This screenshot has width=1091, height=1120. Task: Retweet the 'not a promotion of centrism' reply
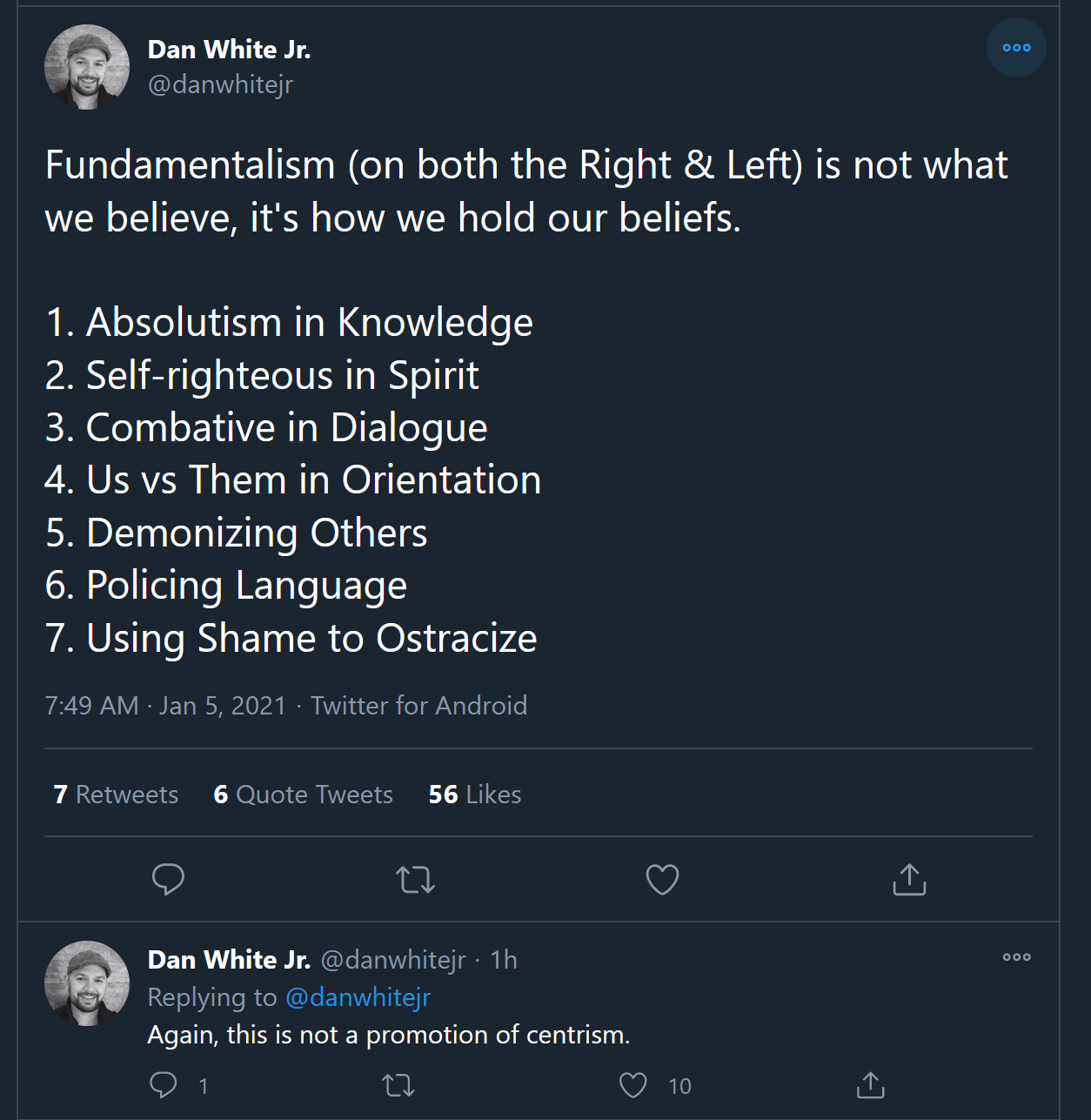coord(398,1085)
